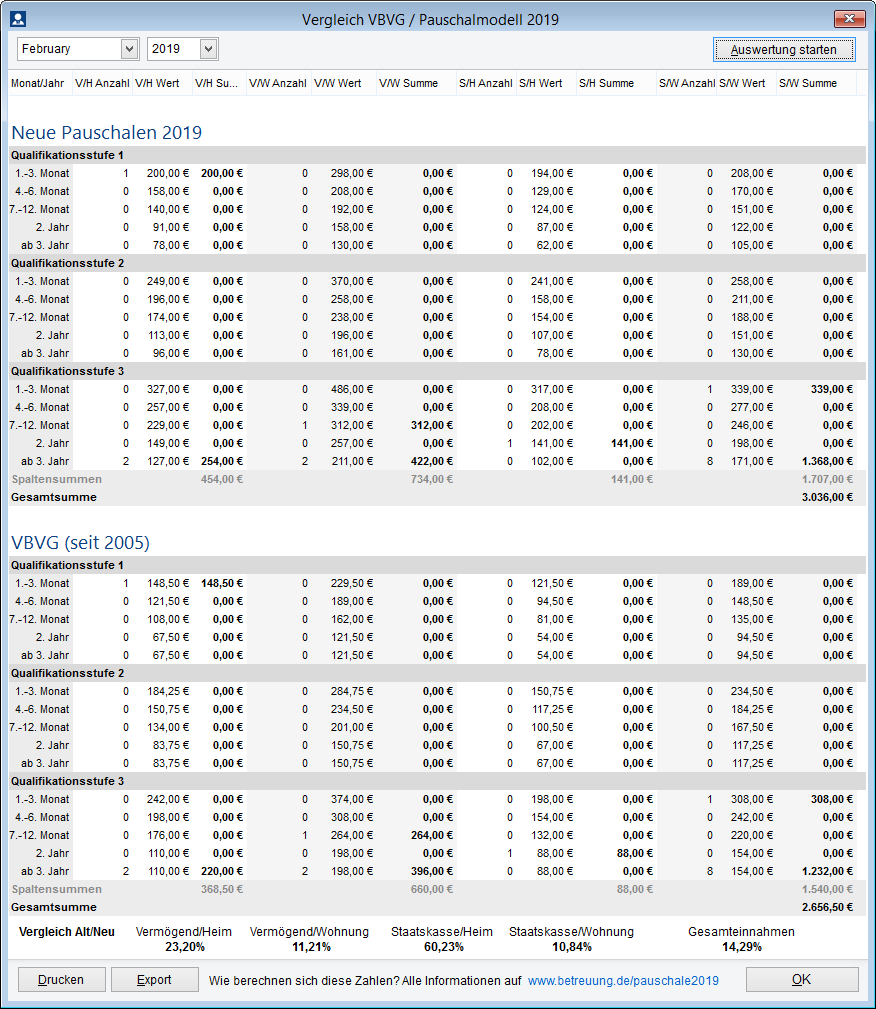Click column sum 368,50 €
Image resolution: width=876 pixels, height=1009 pixels.
click(x=221, y=889)
